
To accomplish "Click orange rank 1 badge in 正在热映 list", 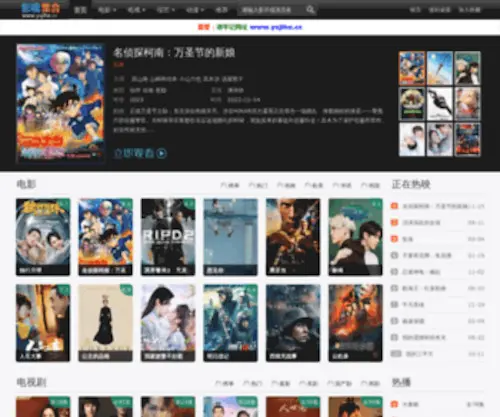I will tap(394, 206).
